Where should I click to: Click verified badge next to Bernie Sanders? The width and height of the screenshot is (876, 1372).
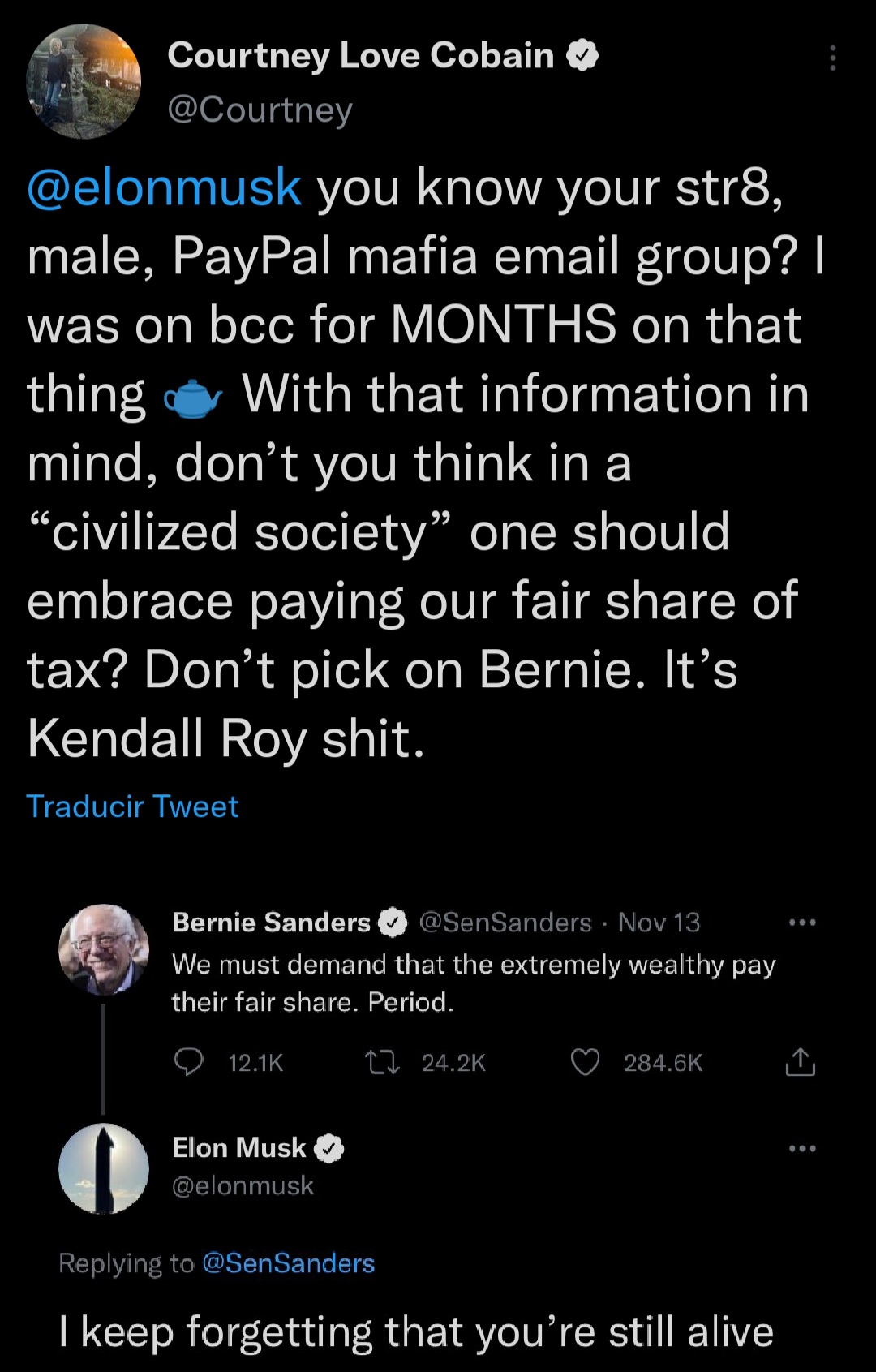(393, 923)
